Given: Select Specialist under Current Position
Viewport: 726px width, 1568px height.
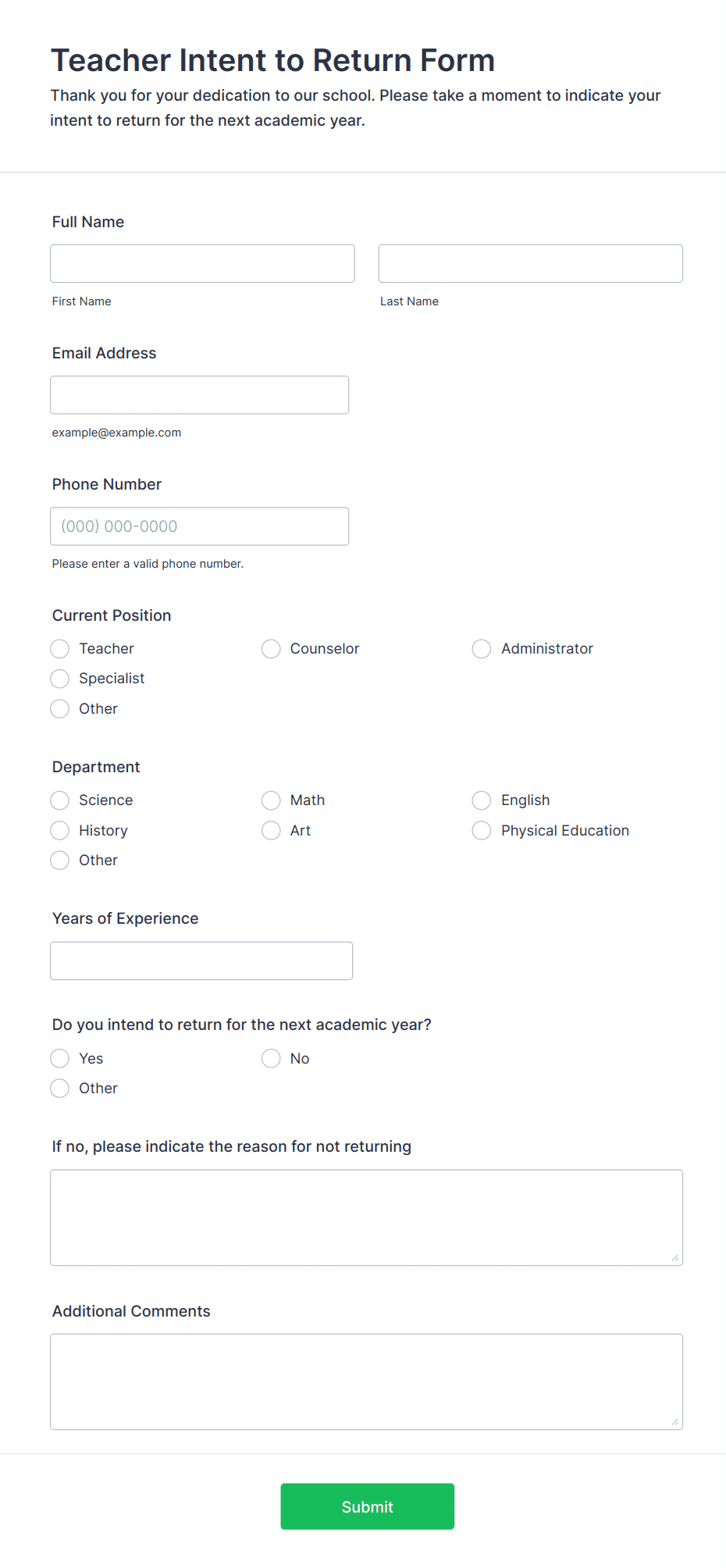Looking at the screenshot, I should click(x=59, y=678).
